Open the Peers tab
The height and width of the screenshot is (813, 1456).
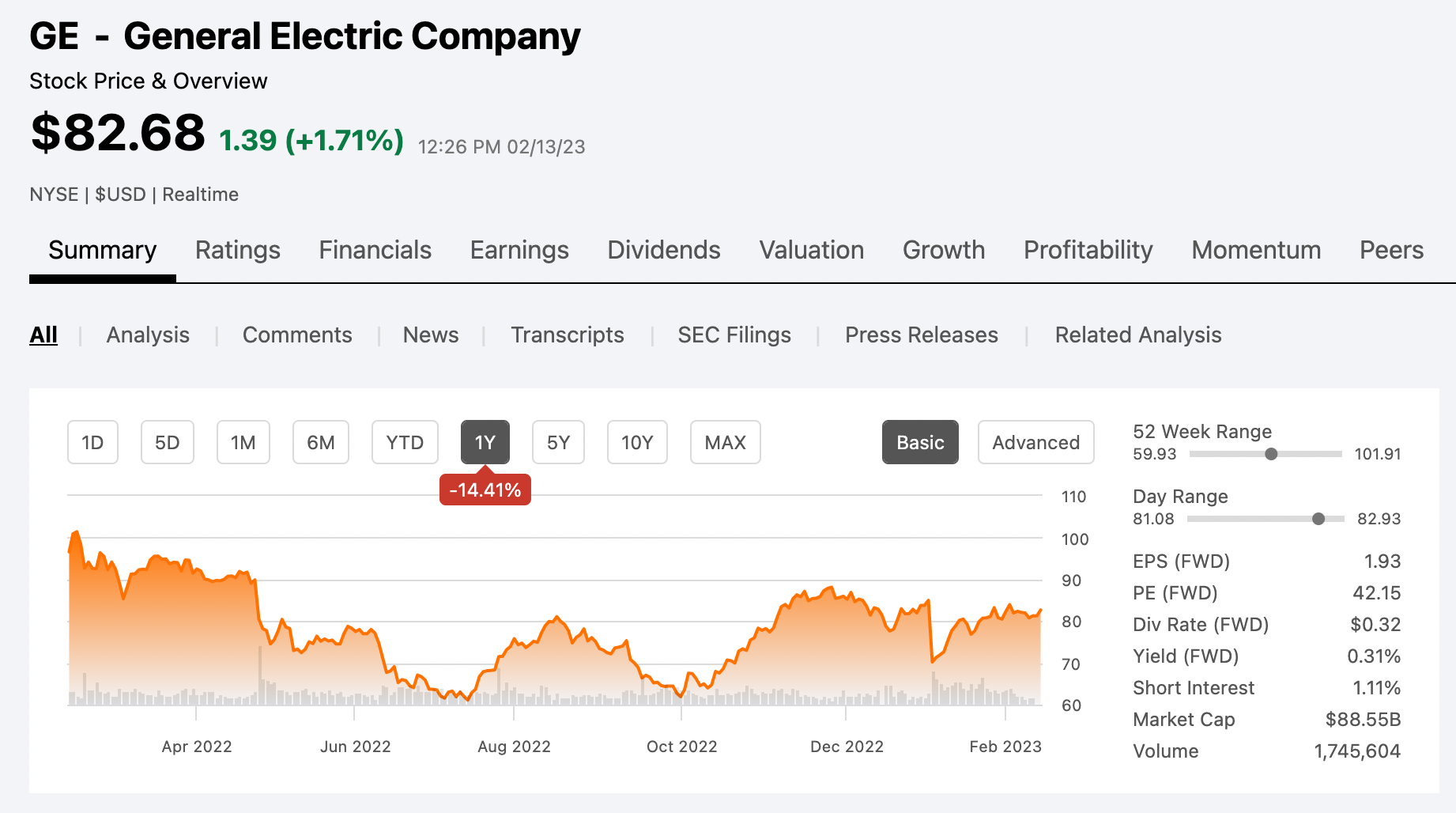click(1390, 250)
